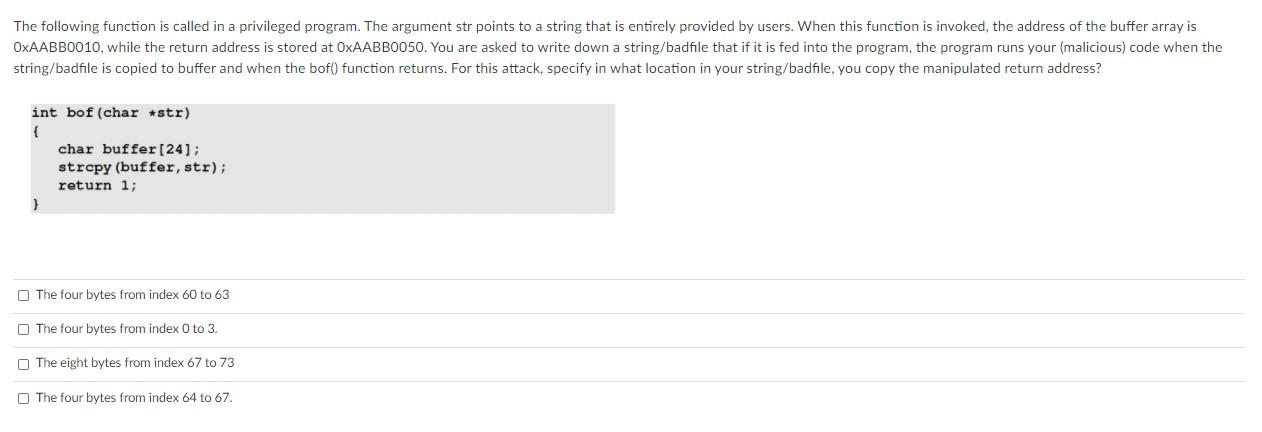Click the label 'The four bytes from index 60 to 63'
1262x432 pixels.
(x=132, y=295)
